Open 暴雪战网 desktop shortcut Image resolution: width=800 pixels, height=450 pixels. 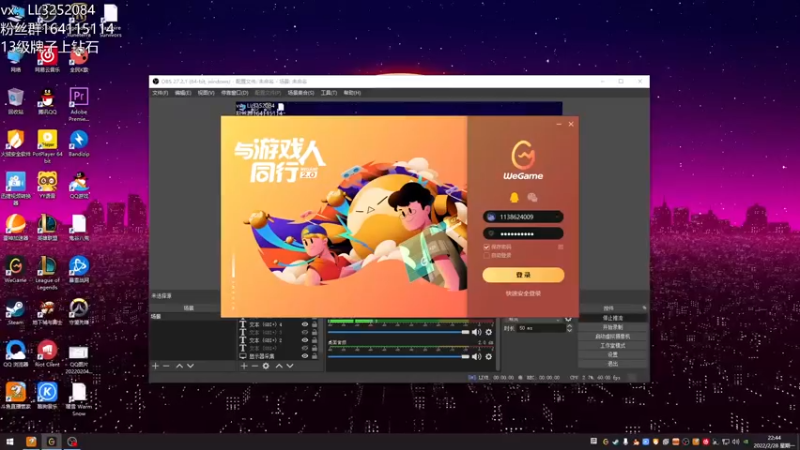pyautogui.click(x=79, y=269)
